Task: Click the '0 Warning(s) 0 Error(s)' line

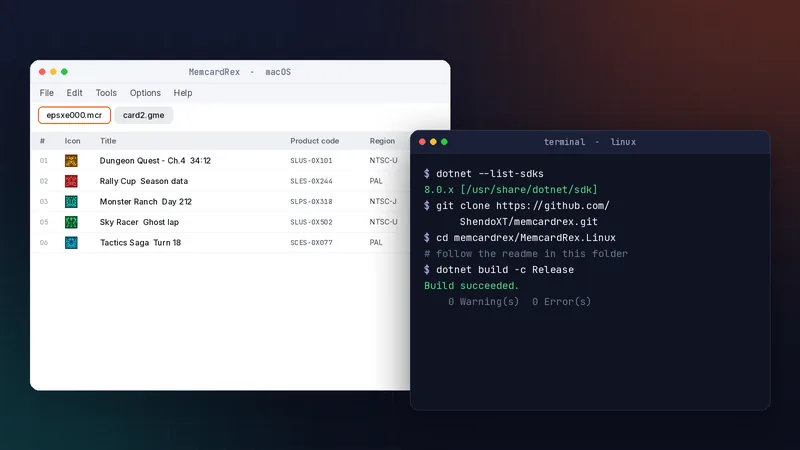Action: [x=519, y=302]
